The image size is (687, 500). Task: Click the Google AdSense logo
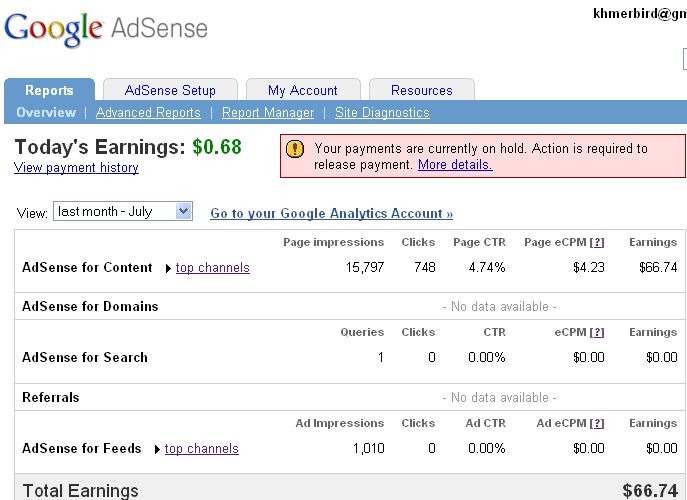click(106, 29)
